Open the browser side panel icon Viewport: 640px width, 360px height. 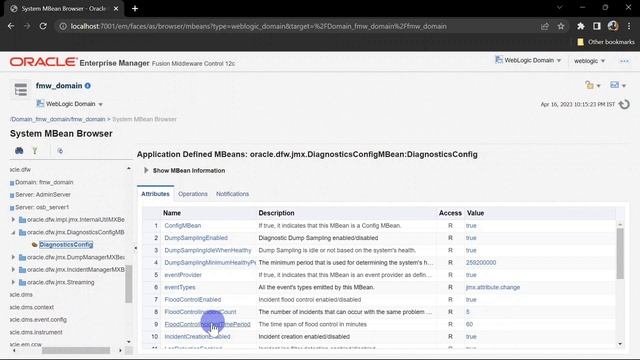(x=597, y=26)
